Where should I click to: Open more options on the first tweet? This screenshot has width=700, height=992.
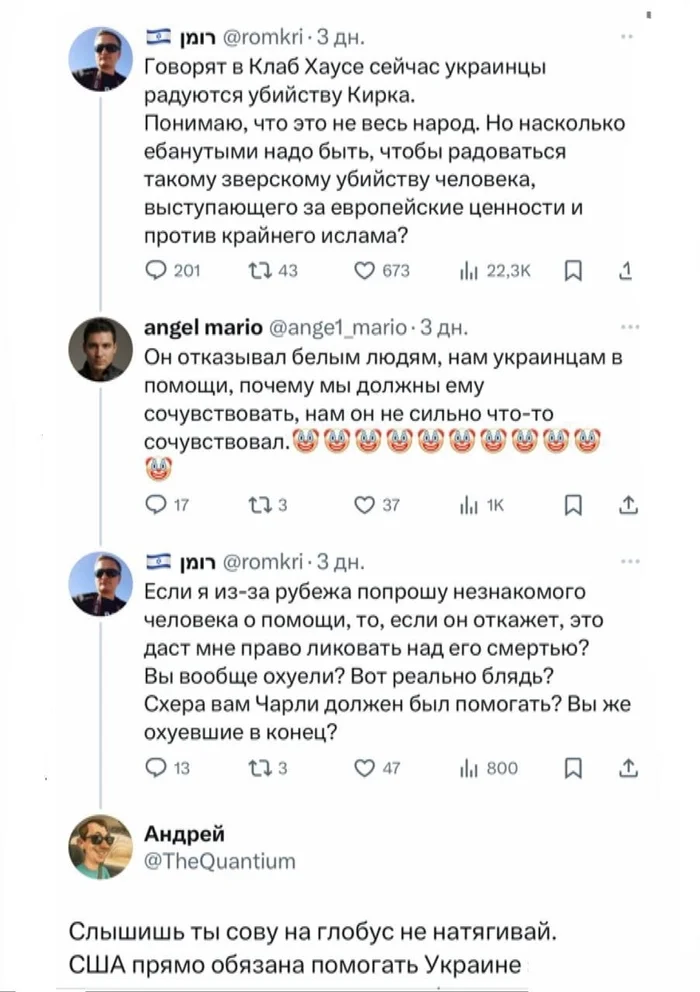(x=627, y=38)
